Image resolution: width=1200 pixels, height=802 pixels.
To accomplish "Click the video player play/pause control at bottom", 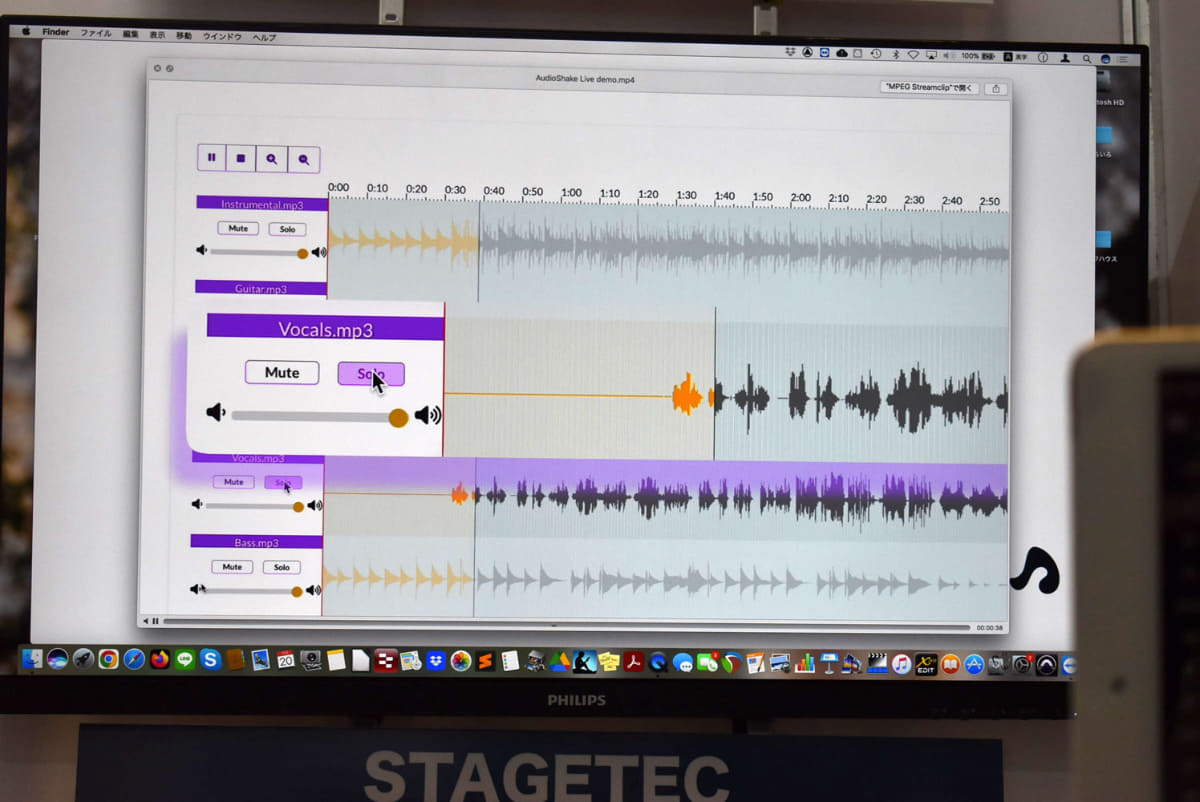I will pos(155,621).
